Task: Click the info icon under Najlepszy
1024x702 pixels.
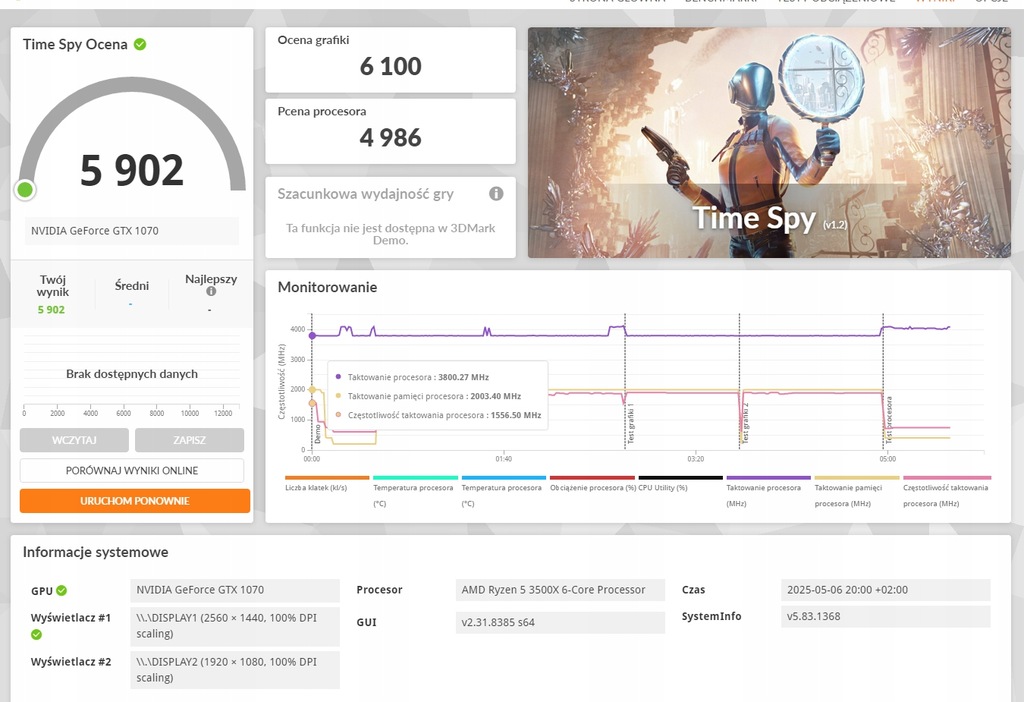Action: (x=211, y=291)
